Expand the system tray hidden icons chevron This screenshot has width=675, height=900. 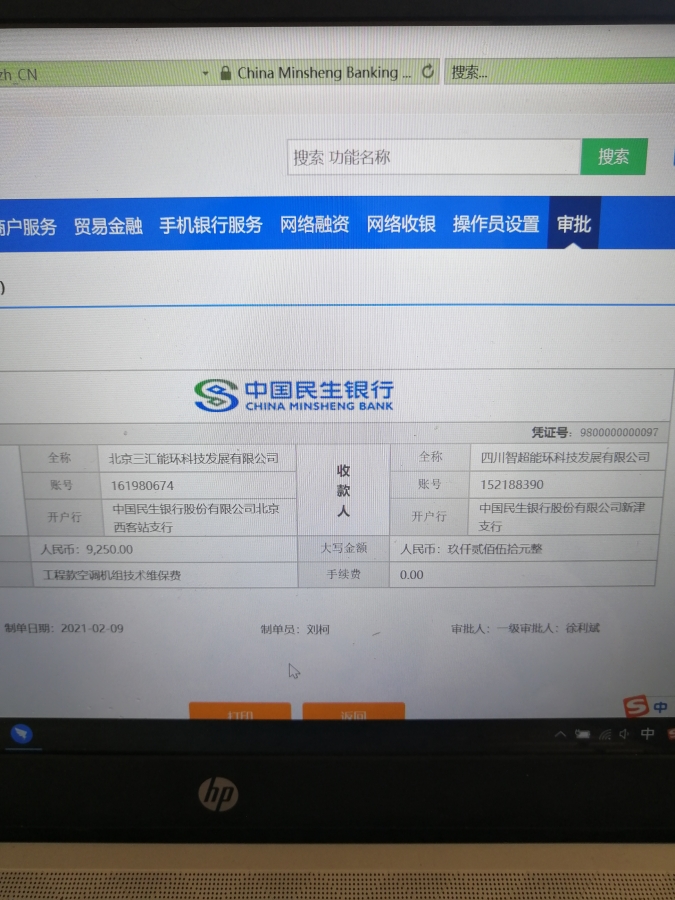561,734
